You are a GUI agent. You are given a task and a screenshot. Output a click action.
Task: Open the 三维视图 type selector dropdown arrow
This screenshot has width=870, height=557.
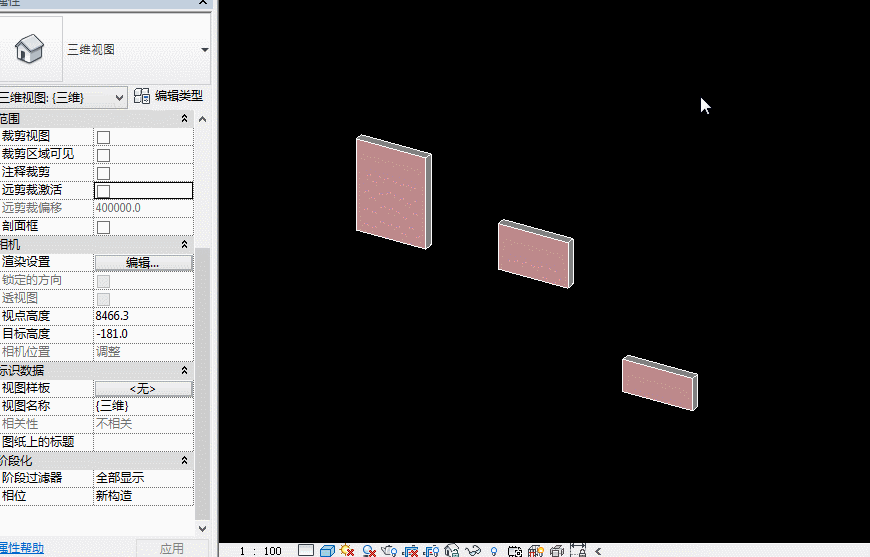pyautogui.click(x=204, y=49)
